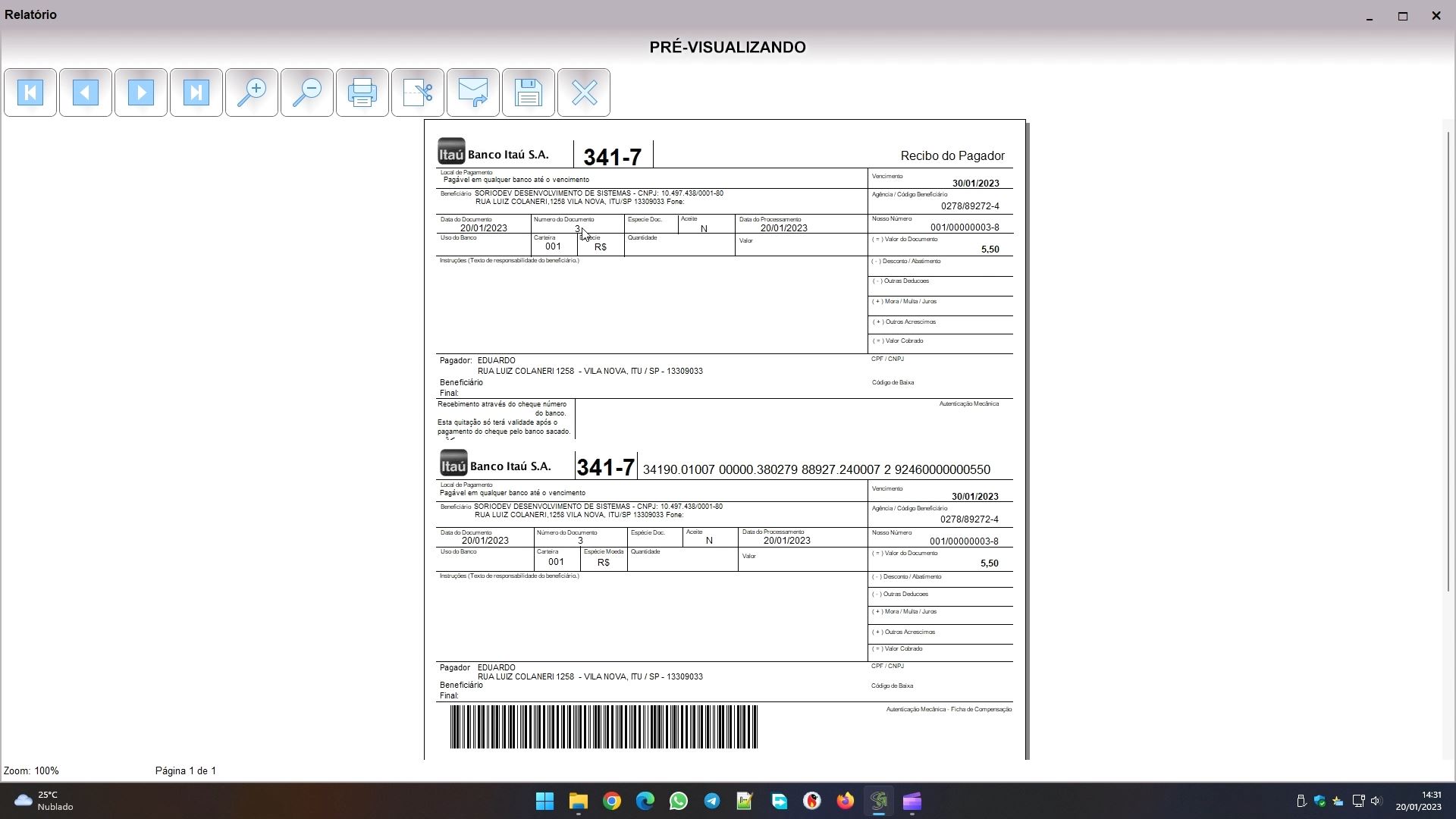This screenshot has width=1456, height=819.
Task: Open the clock and date in taskbar
Action: (x=1418, y=801)
